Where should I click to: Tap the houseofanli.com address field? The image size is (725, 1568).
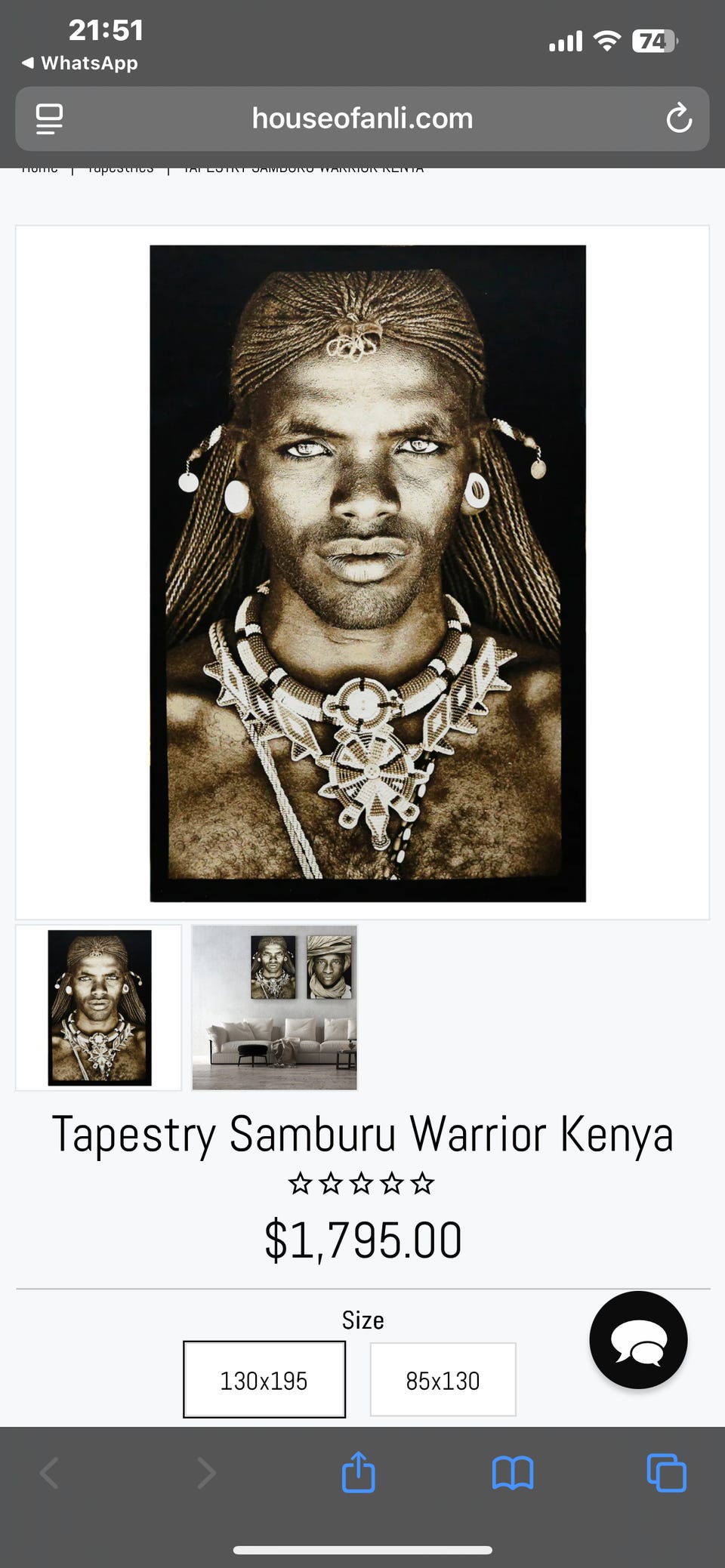pos(362,119)
